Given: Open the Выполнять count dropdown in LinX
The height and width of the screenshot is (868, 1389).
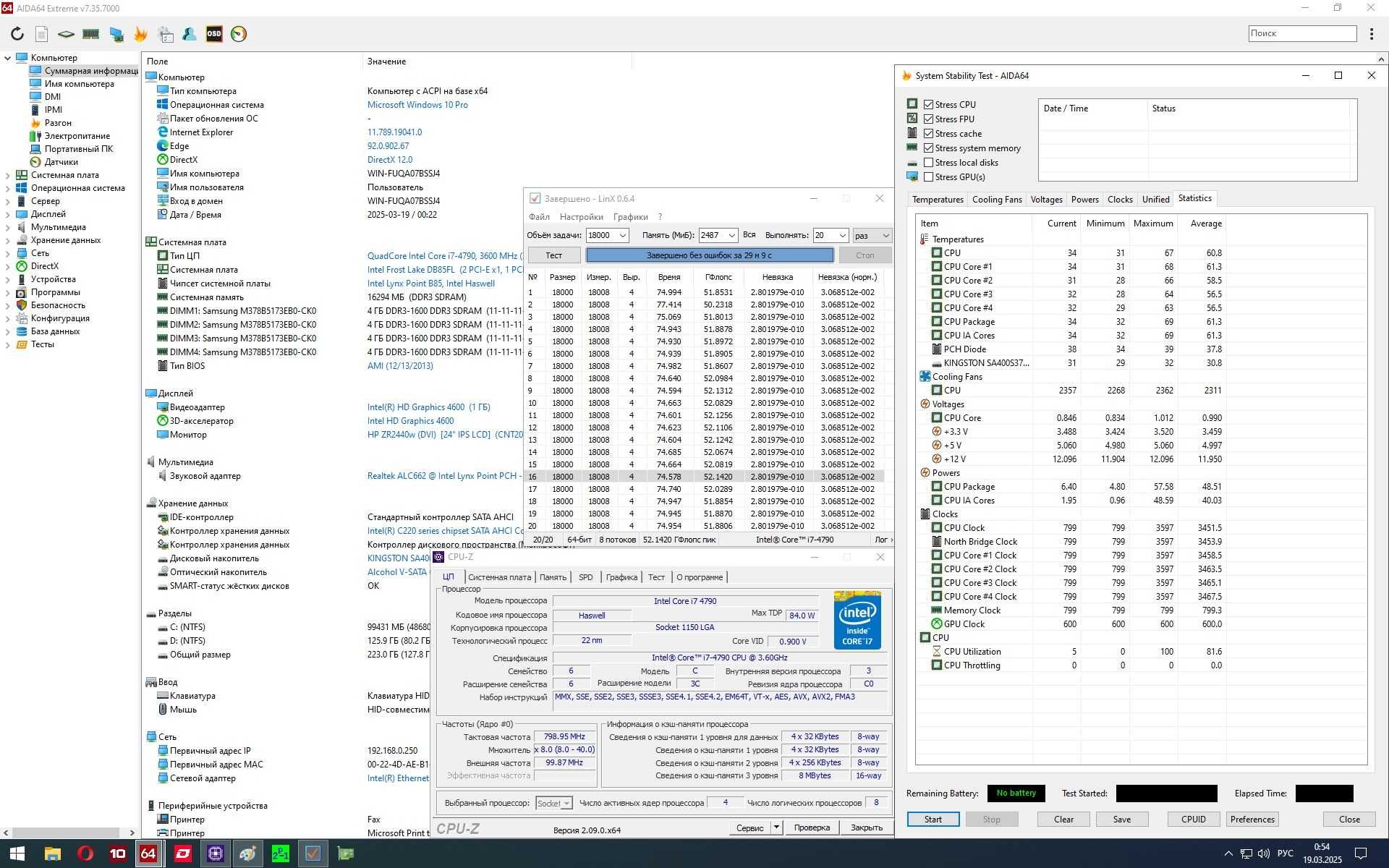Looking at the screenshot, I should [842, 235].
